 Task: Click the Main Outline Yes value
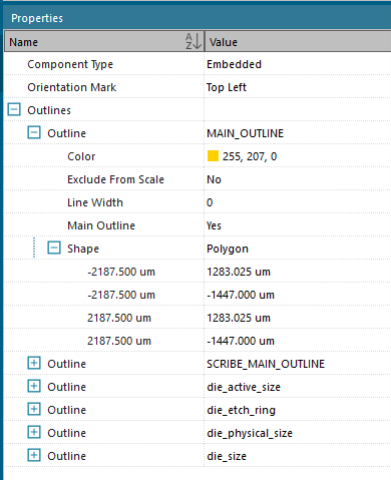(x=214, y=226)
